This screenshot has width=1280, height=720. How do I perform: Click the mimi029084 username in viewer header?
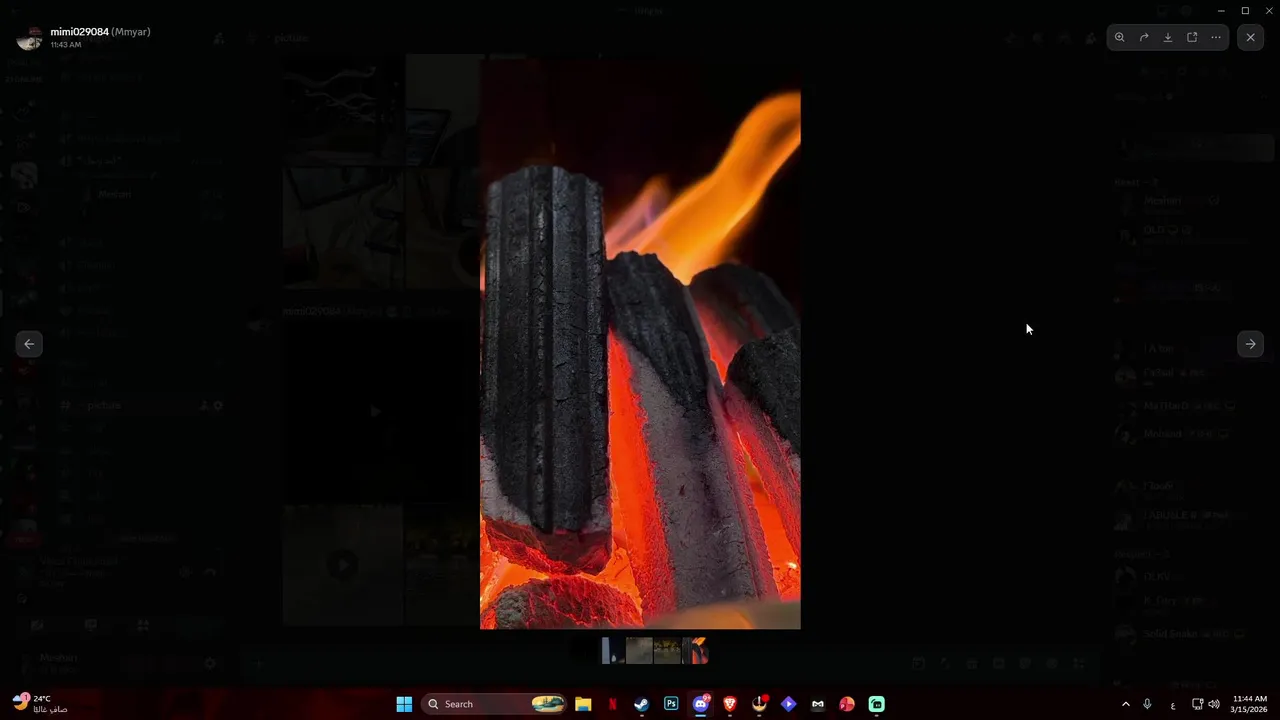click(x=79, y=32)
